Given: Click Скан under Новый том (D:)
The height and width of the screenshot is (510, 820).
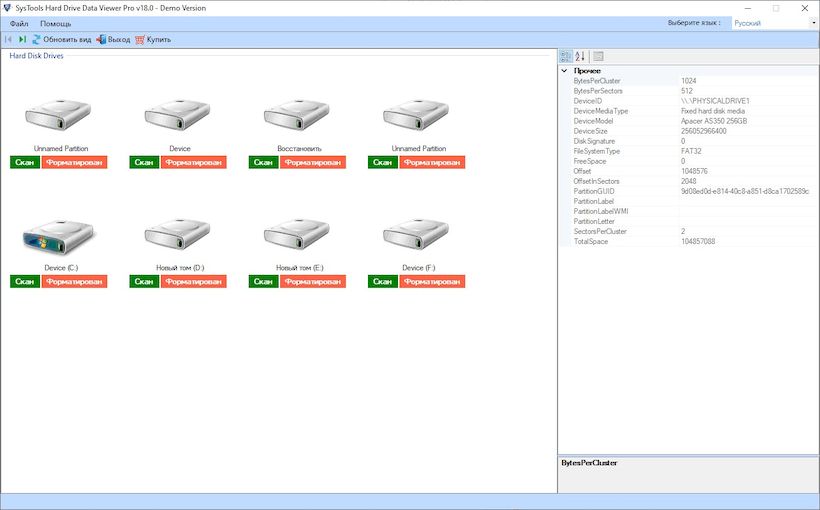Looking at the screenshot, I should pyautogui.click(x=144, y=281).
